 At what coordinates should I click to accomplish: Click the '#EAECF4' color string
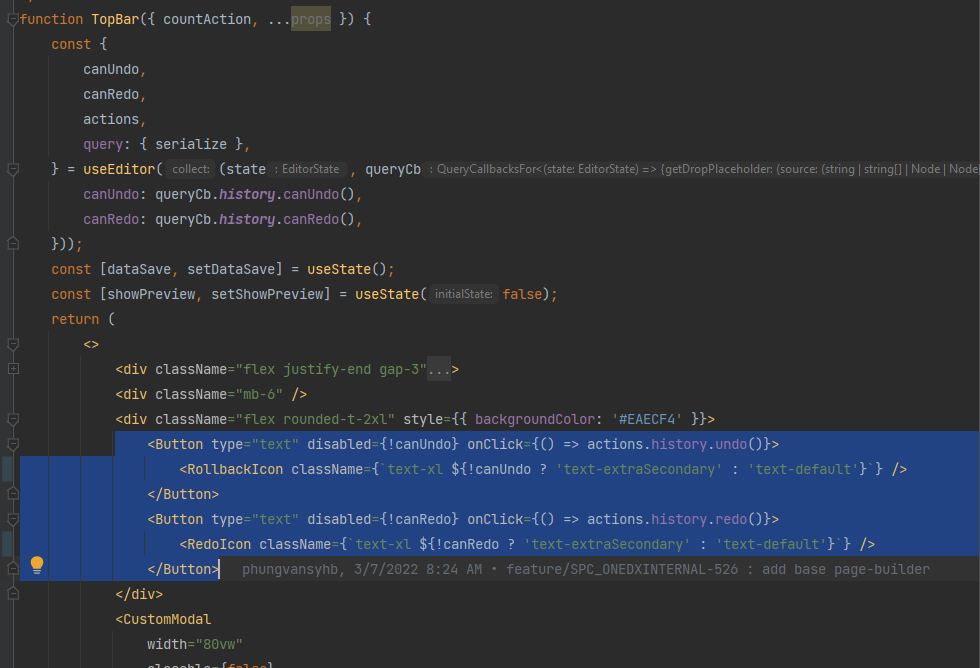[647, 419]
